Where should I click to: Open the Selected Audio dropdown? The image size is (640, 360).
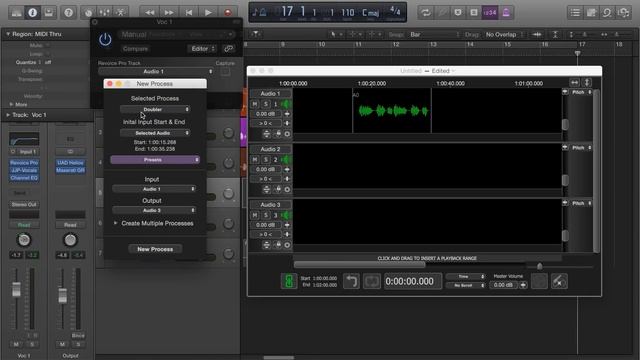[155, 133]
